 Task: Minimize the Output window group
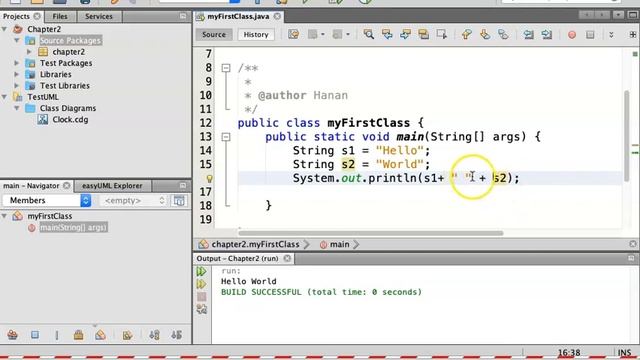point(631,258)
